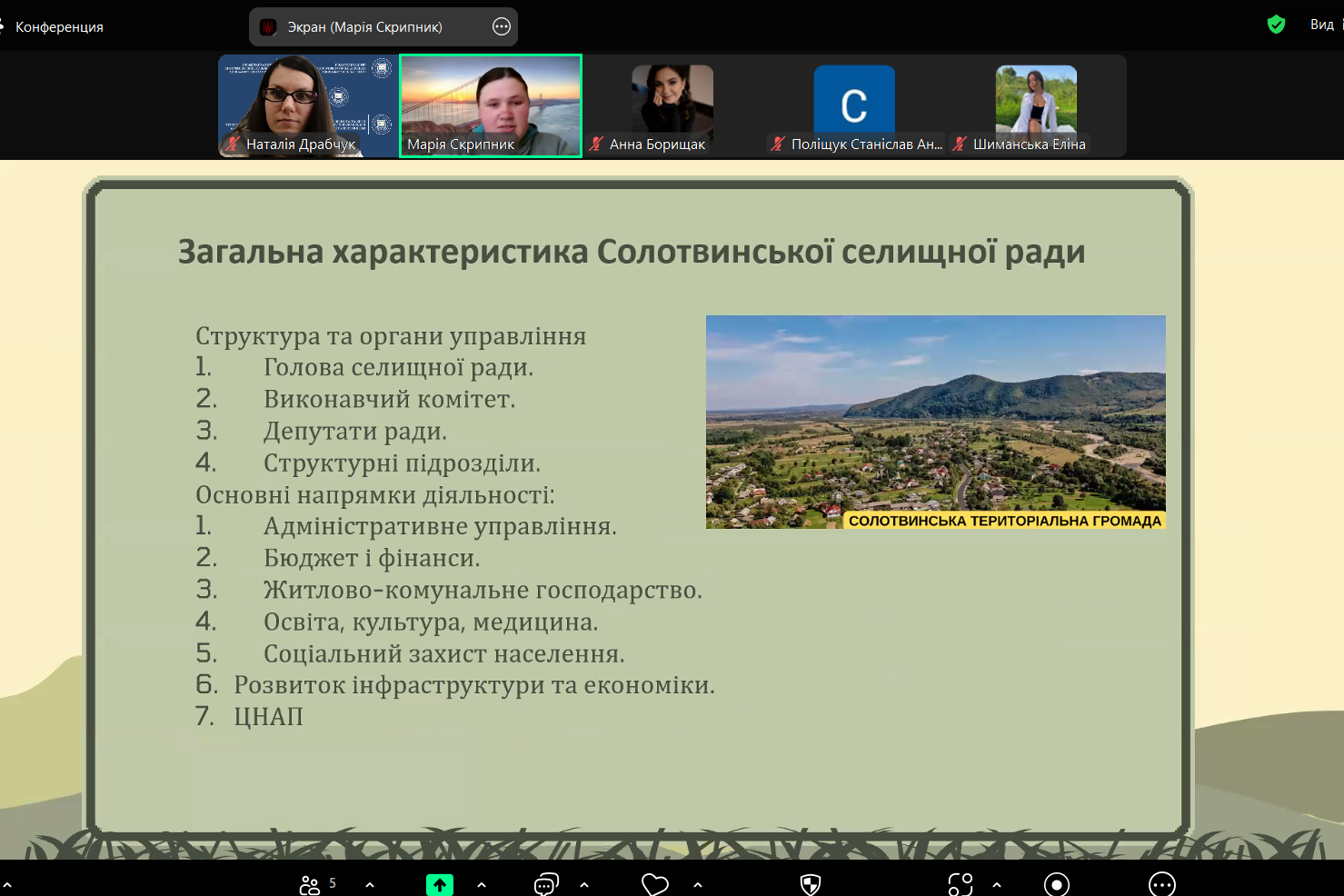Open the participants list icon

(x=310, y=884)
